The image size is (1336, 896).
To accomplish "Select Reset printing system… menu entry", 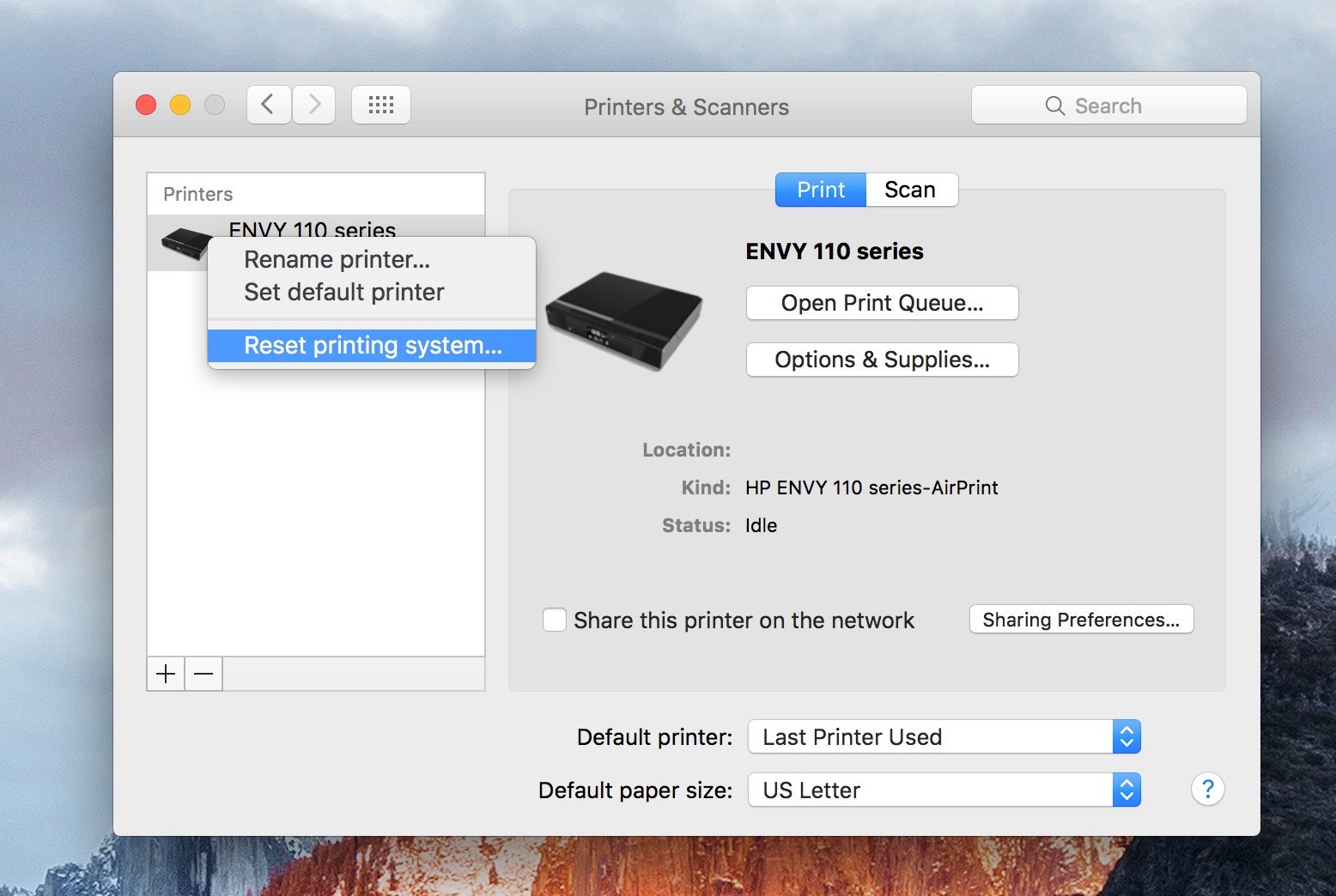I will [372, 345].
